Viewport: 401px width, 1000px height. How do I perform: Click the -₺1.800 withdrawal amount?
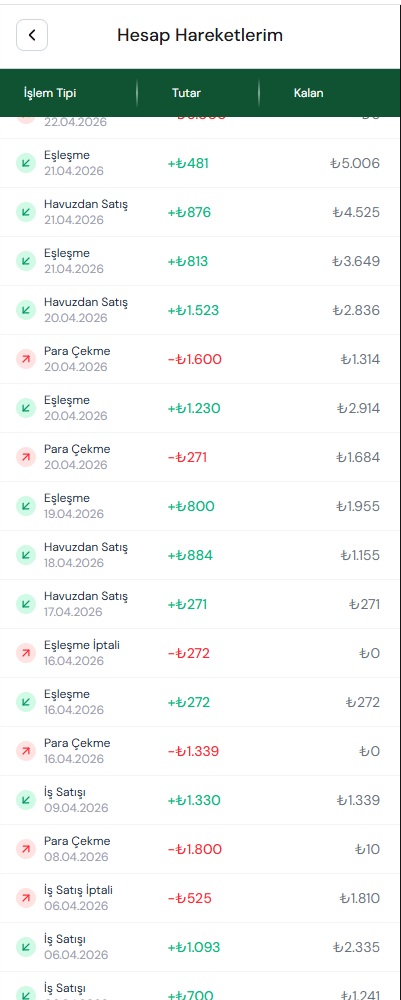[195, 849]
